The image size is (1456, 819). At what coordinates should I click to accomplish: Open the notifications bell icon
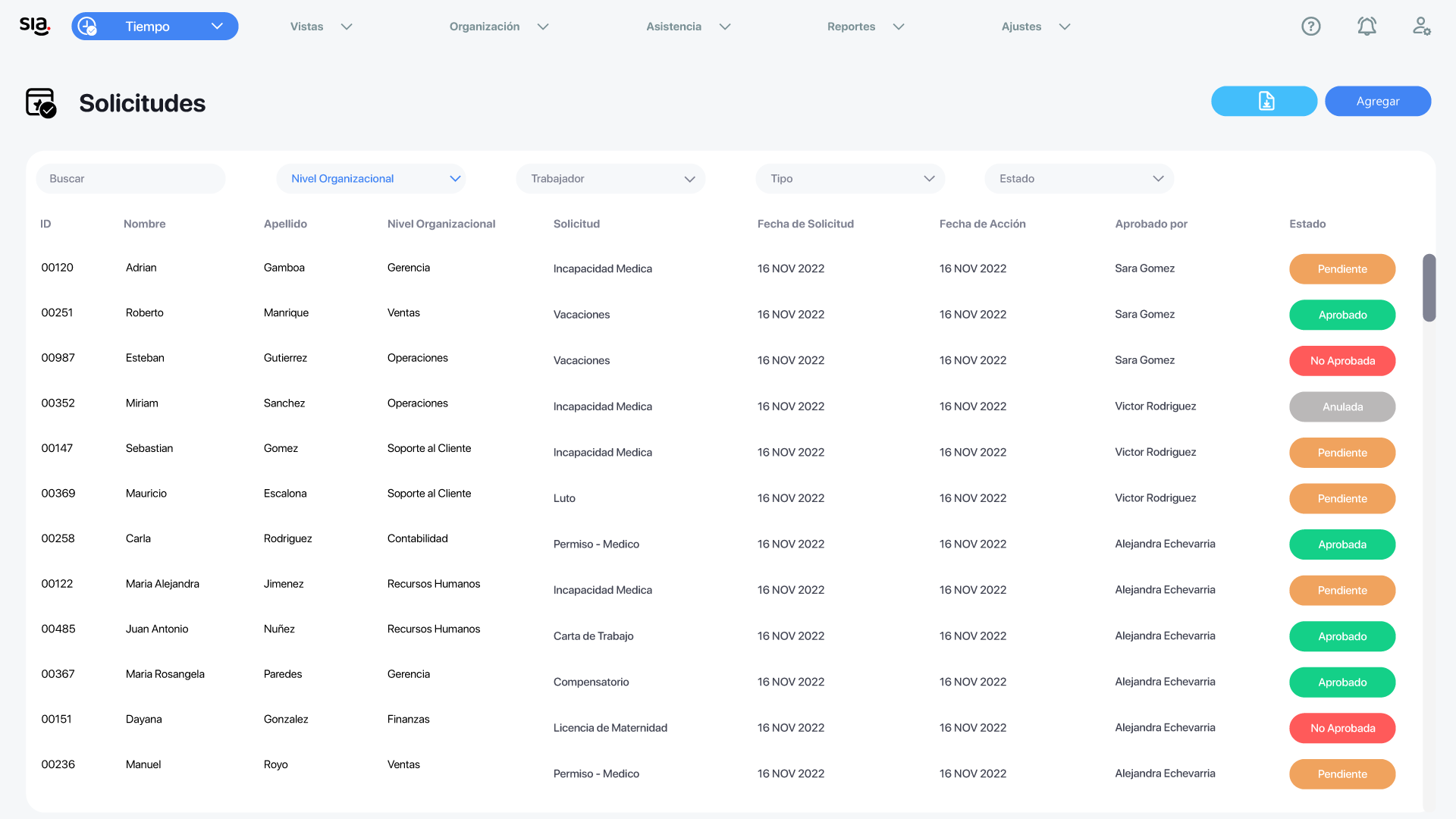[x=1367, y=27]
